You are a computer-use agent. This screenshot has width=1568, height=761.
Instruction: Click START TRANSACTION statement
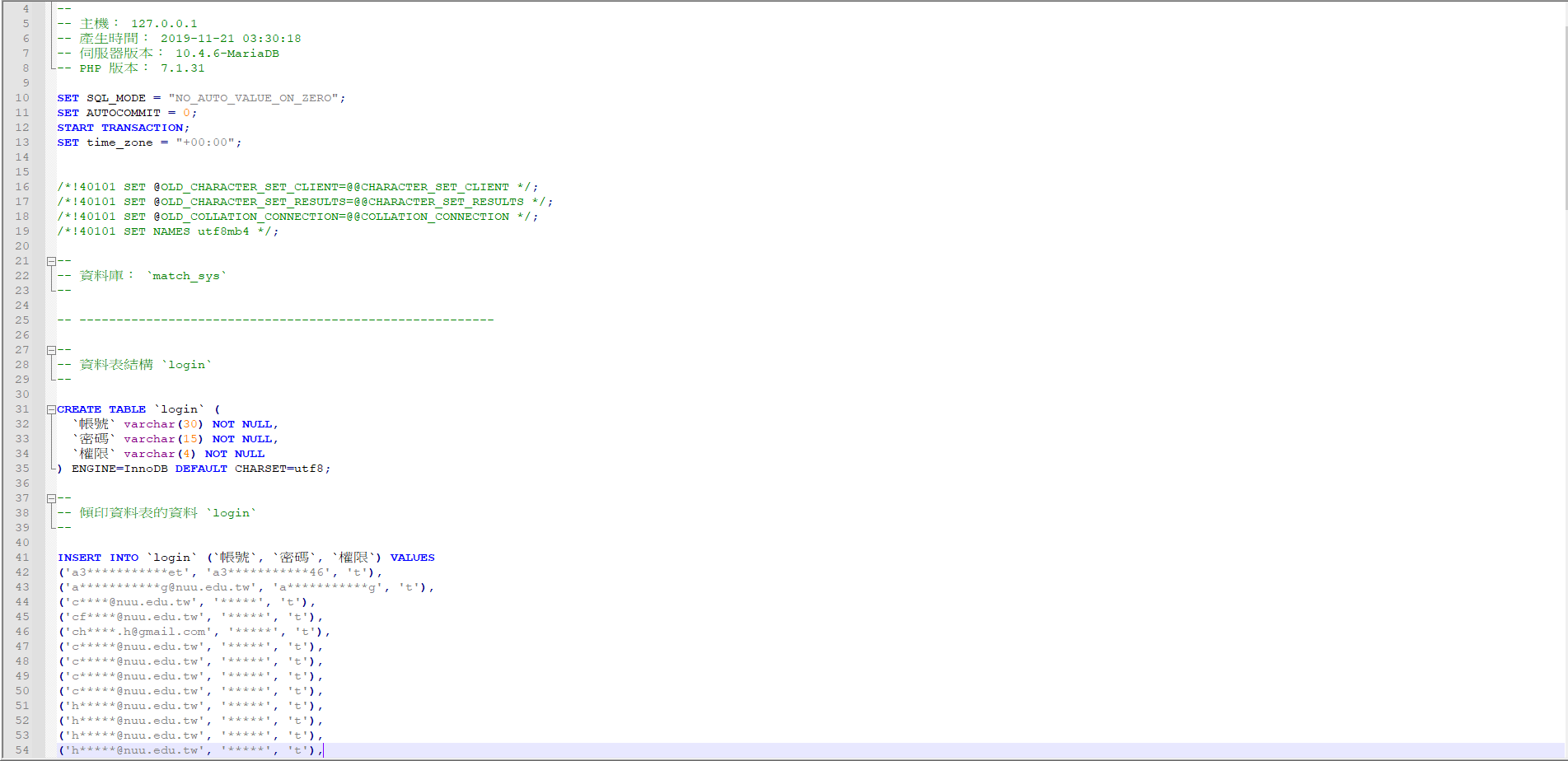click(x=123, y=128)
